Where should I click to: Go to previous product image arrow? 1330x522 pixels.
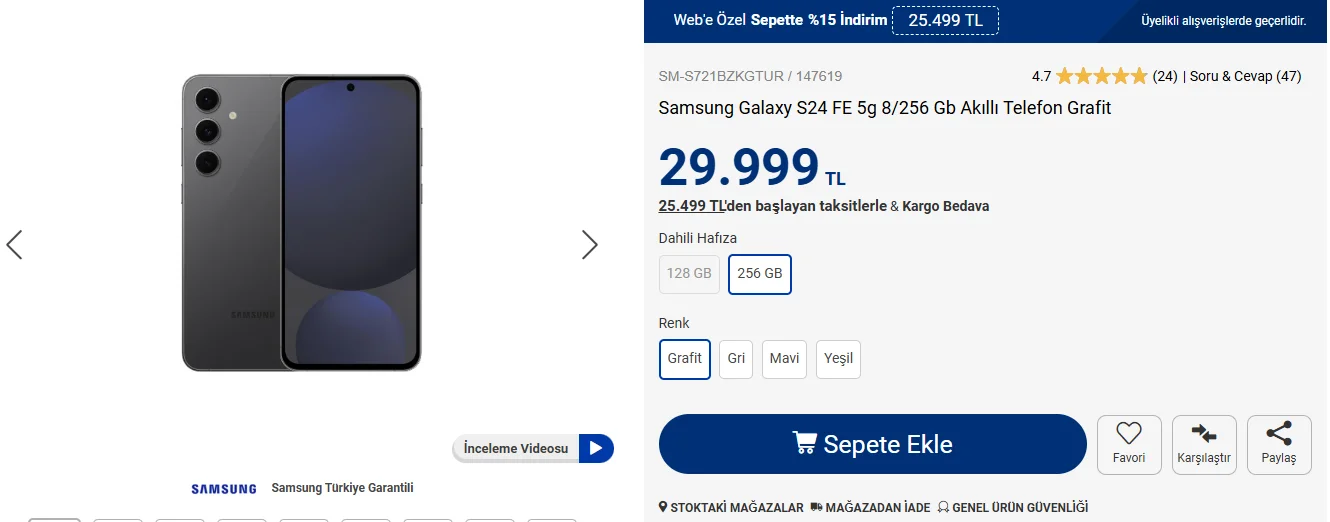pos(14,245)
